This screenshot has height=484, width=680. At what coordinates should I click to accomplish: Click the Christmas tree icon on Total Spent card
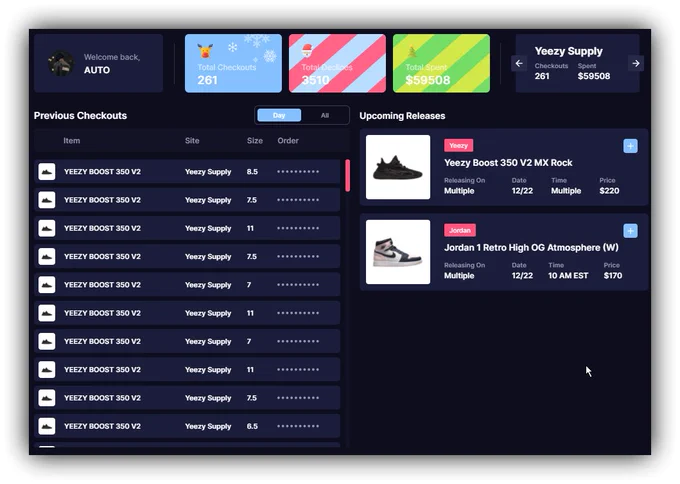click(x=412, y=52)
